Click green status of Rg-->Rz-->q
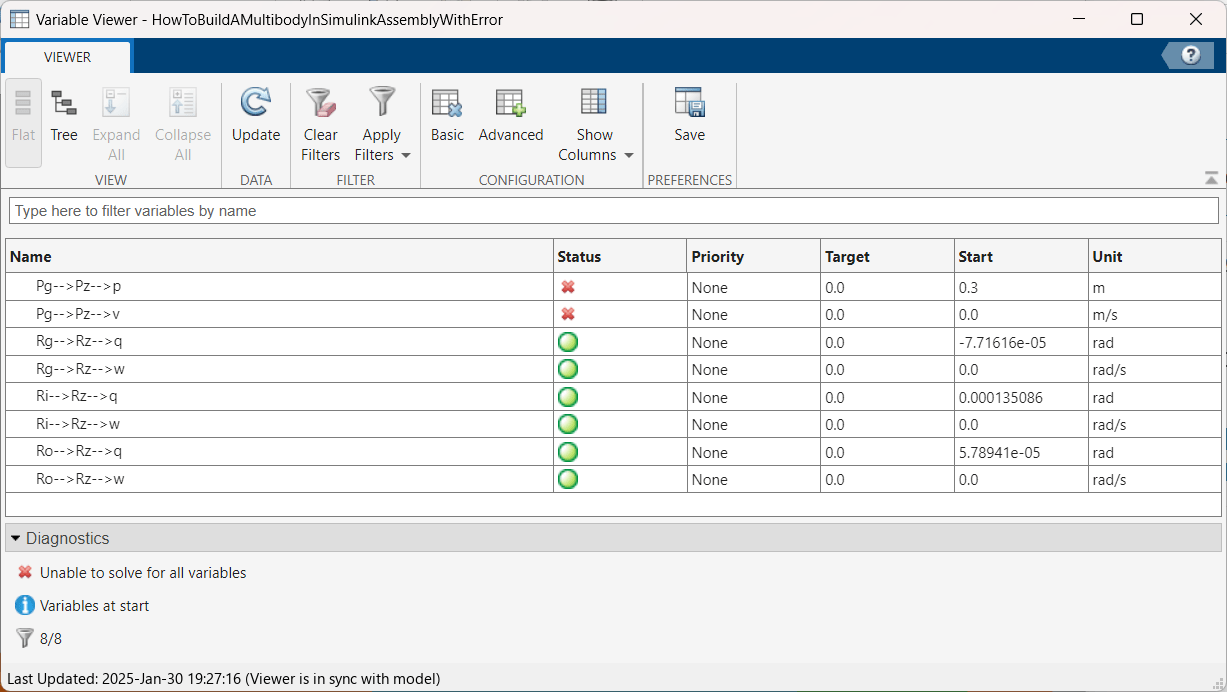Viewport: 1227px width, 692px height. tap(568, 342)
